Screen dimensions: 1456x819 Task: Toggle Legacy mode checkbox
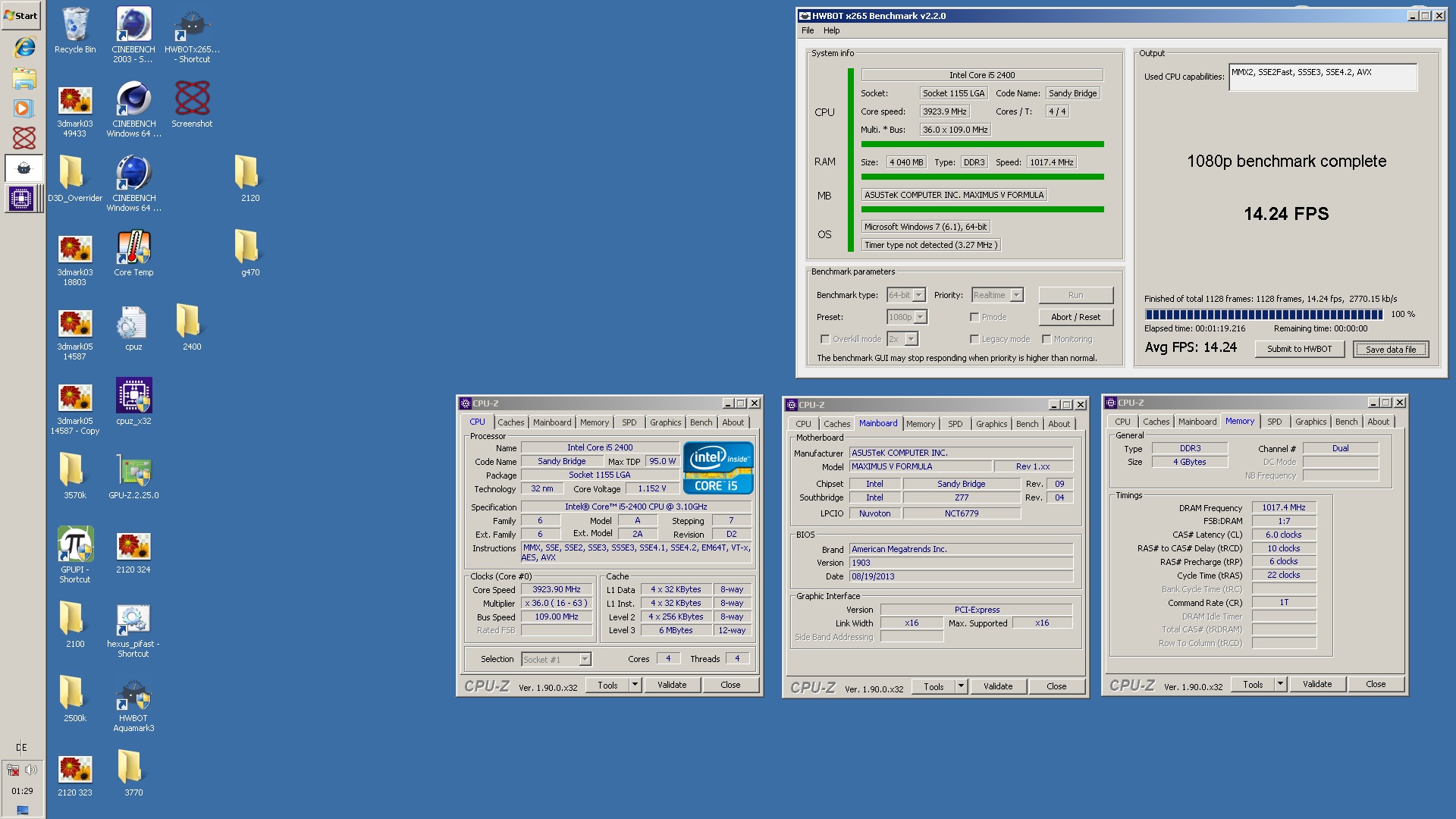[974, 339]
